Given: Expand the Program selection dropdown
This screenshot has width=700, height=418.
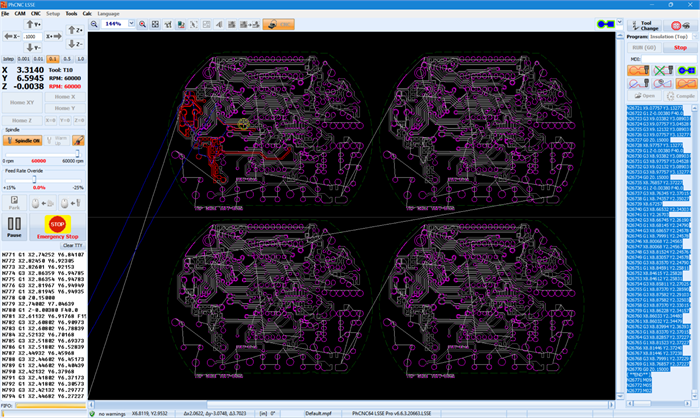Looking at the screenshot, I should click(695, 37).
